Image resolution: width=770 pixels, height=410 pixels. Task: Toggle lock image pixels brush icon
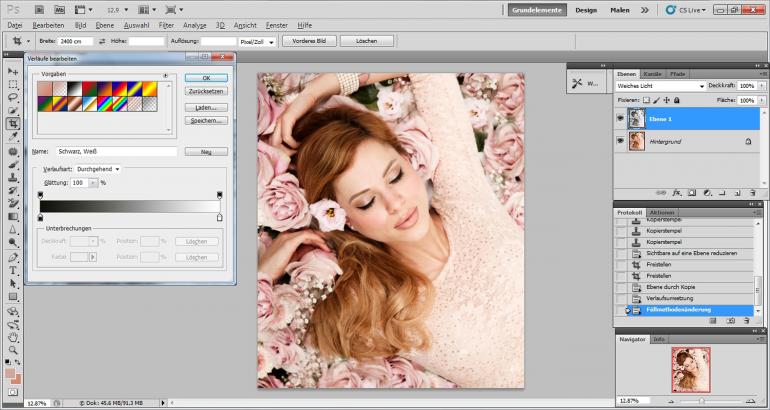(657, 100)
